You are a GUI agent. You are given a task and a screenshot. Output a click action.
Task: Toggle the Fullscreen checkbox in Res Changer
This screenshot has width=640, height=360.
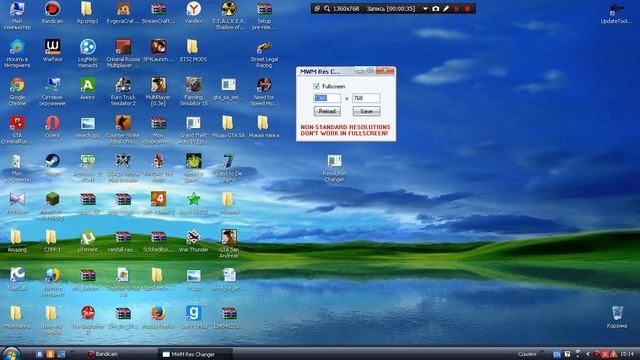click(x=316, y=86)
